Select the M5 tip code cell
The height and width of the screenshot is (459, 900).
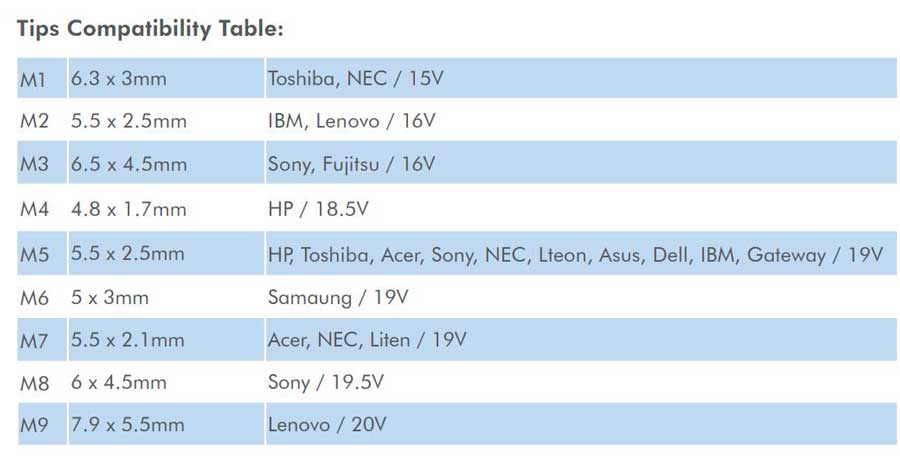click(x=42, y=254)
